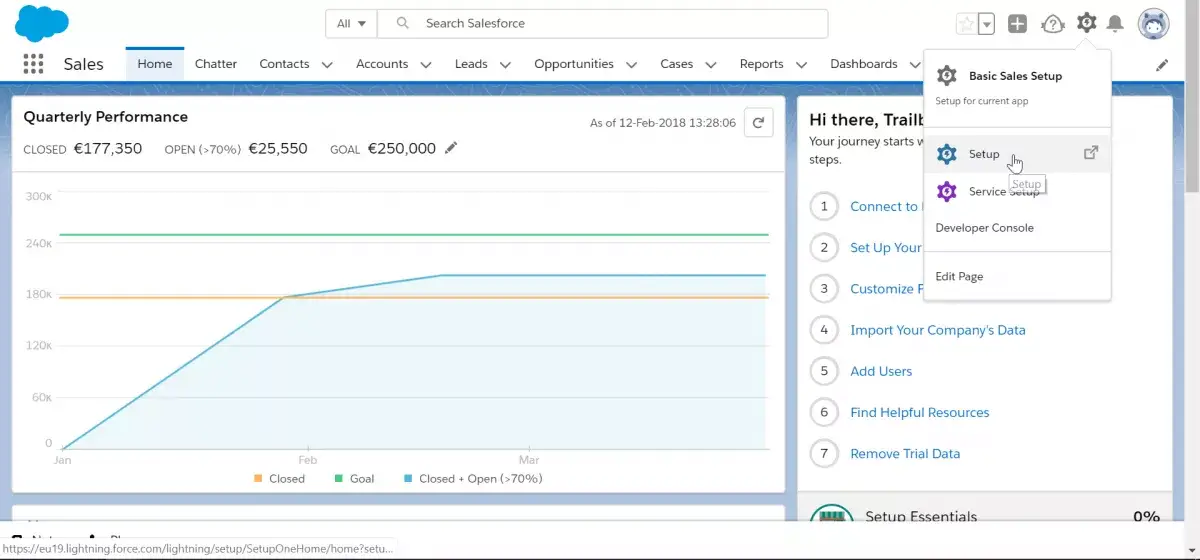Open the Chatter tab
Screen dimensions: 1200x560
click(216, 64)
